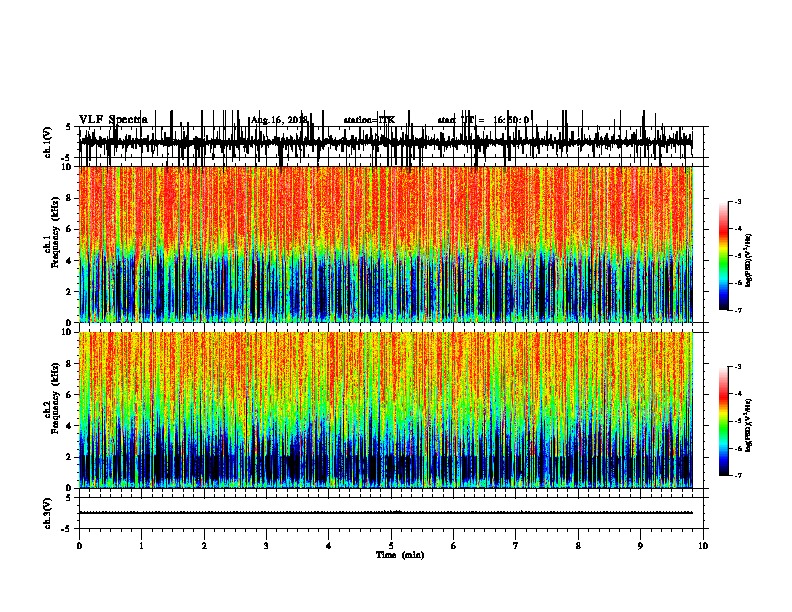Click the '5' tick of ch.1 voltage axis

tap(69, 127)
